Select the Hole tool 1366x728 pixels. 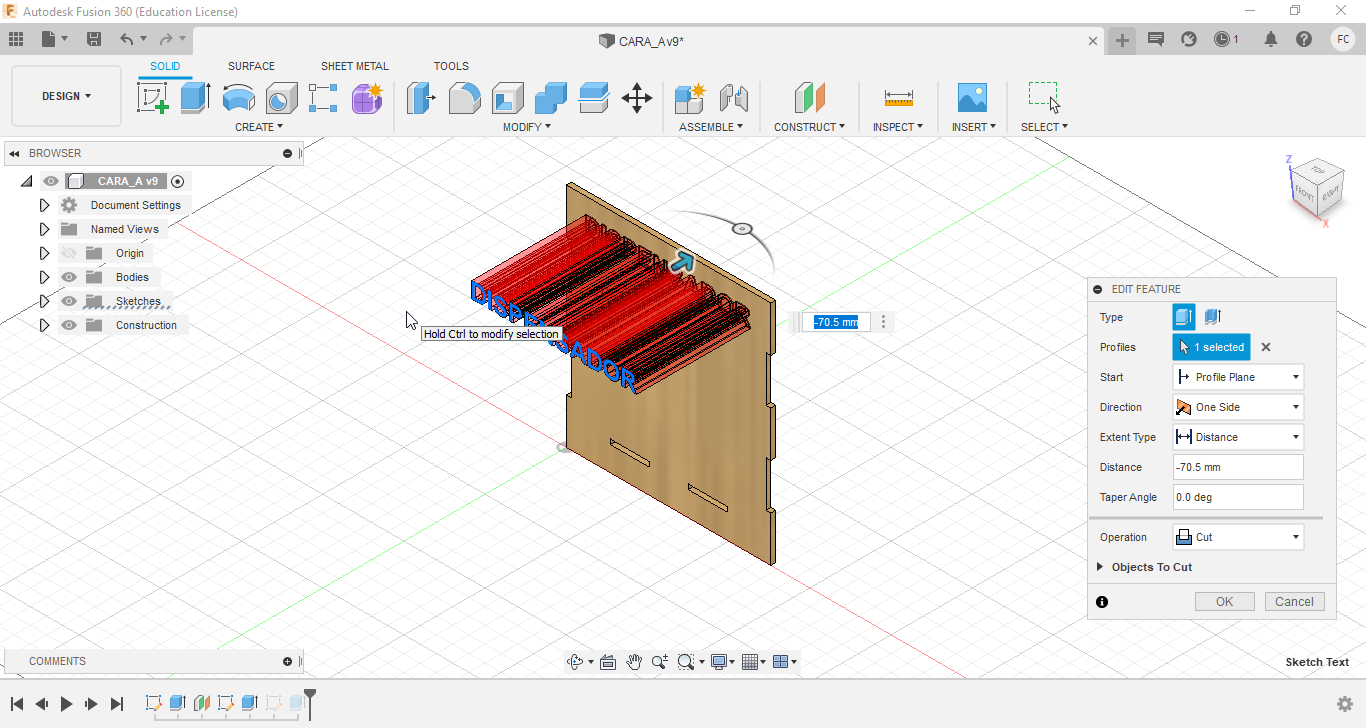281,98
